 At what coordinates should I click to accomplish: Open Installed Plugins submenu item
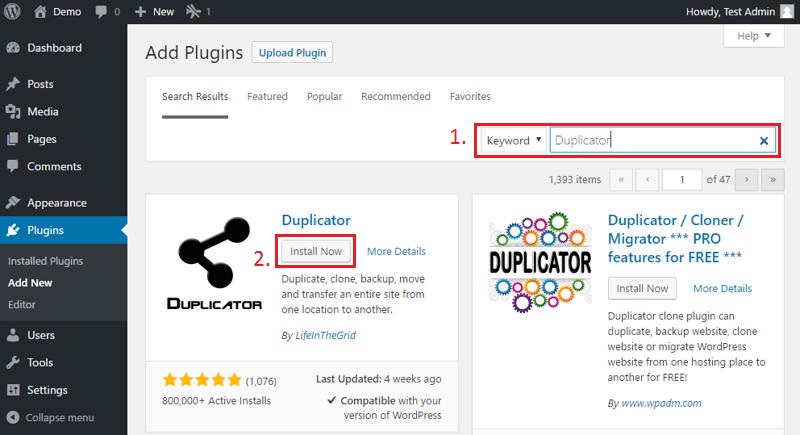[x=45, y=261]
